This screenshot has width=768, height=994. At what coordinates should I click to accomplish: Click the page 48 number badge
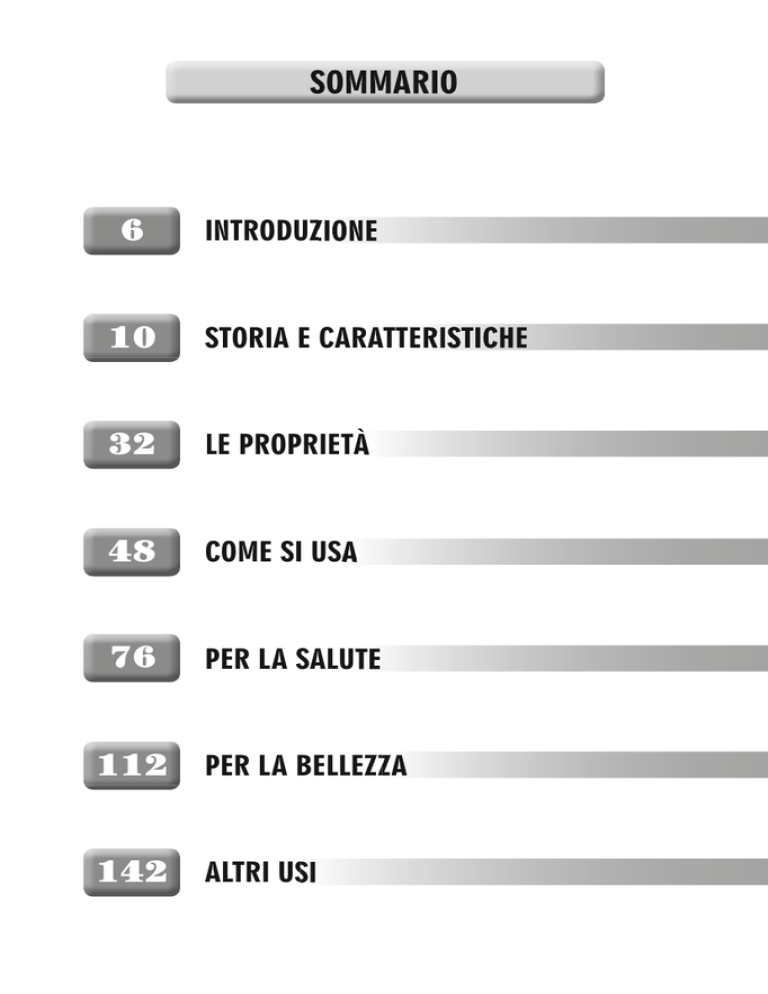[x=132, y=552]
